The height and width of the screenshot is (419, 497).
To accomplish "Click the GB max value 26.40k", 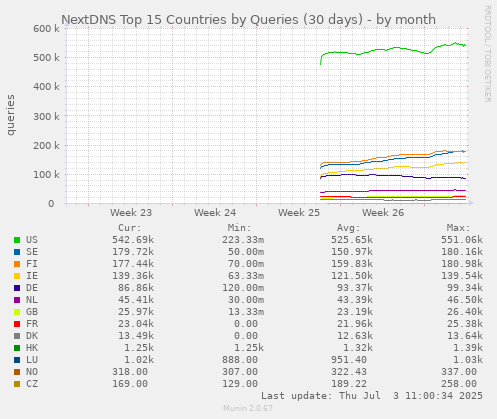I will tap(465, 312).
